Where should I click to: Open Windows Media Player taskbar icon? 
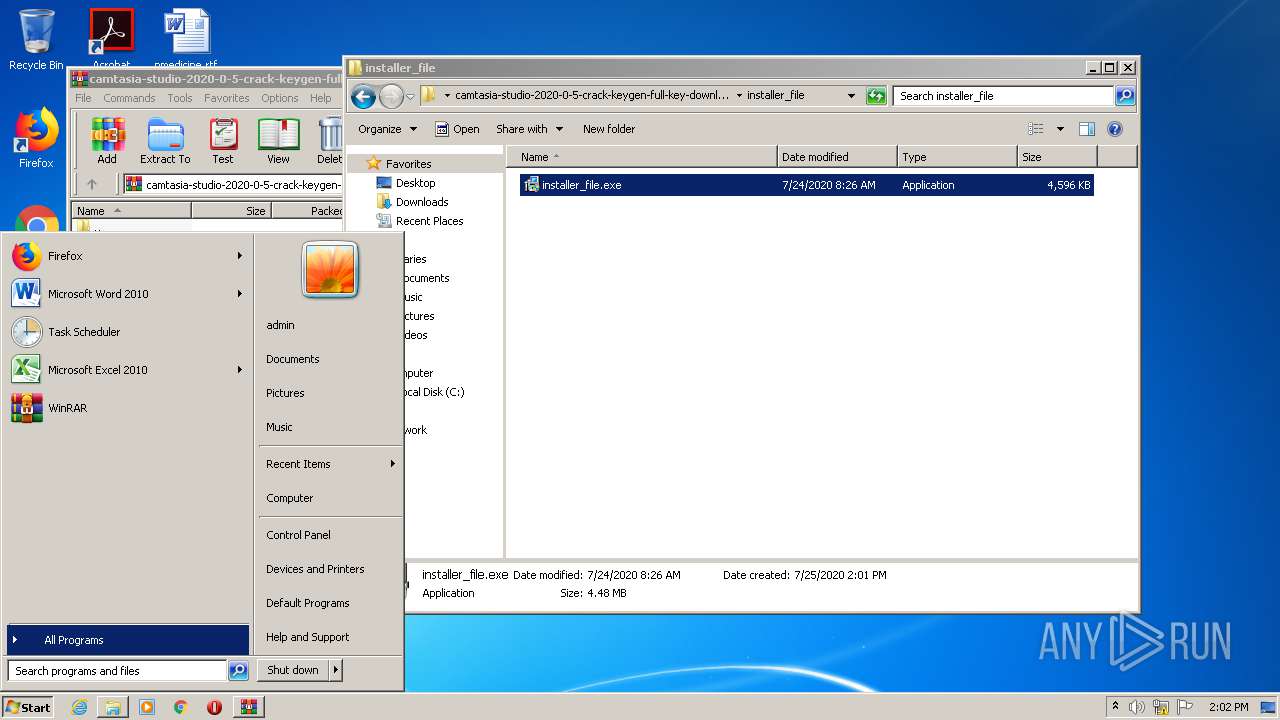(x=147, y=707)
